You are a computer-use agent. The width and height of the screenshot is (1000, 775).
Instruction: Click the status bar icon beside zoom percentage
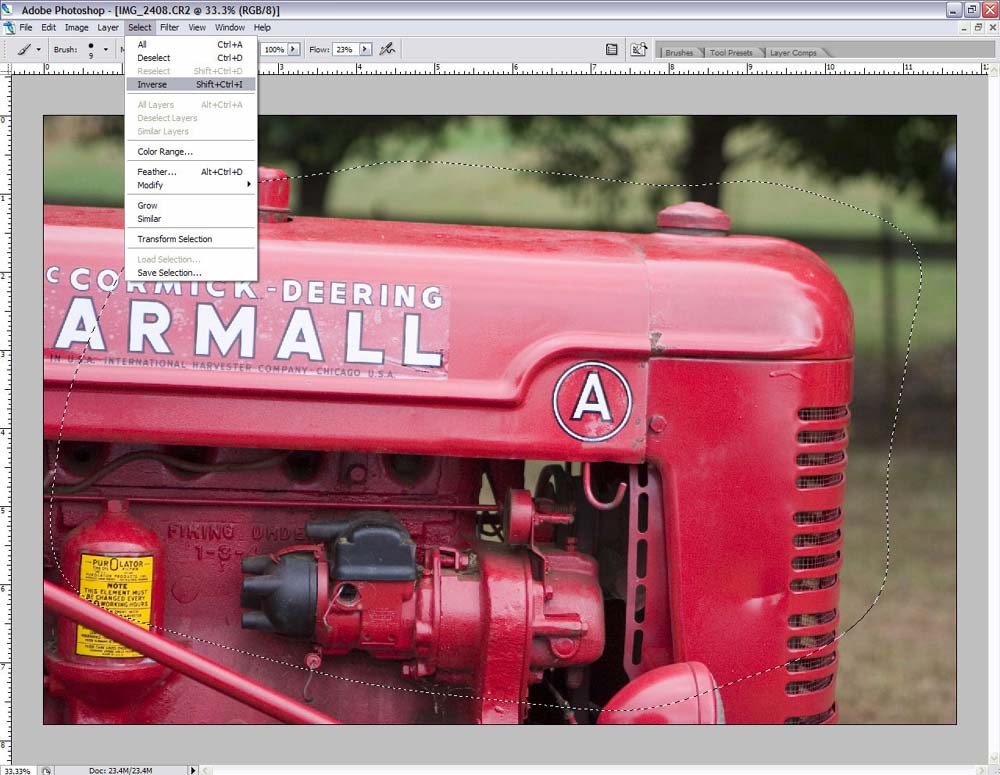(x=45, y=770)
